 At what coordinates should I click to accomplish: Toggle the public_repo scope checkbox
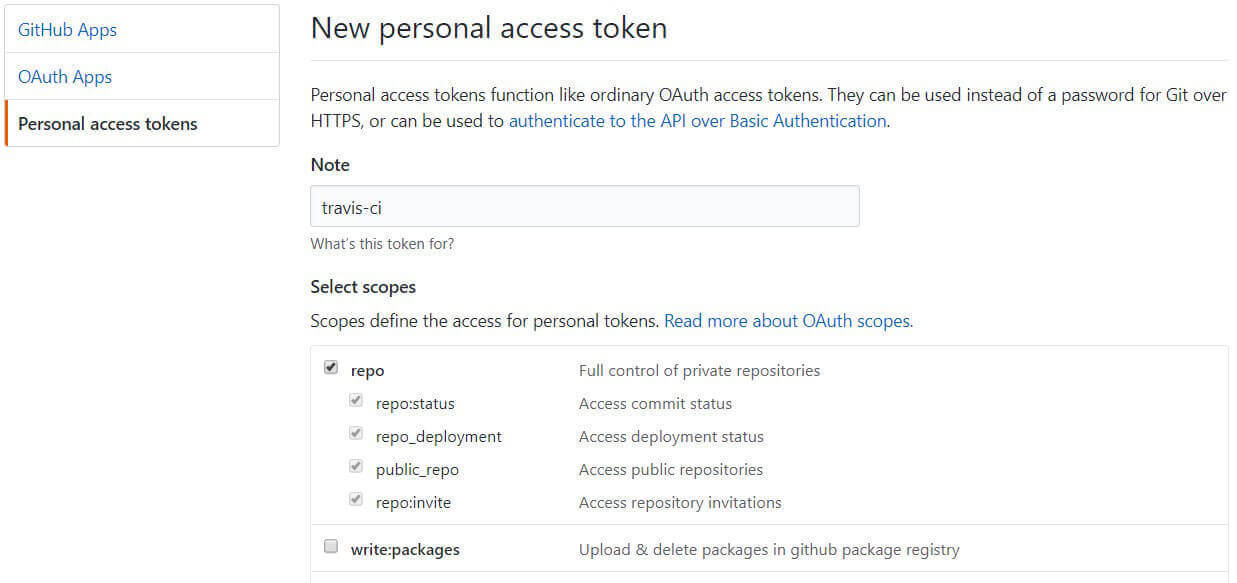click(x=356, y=466)
